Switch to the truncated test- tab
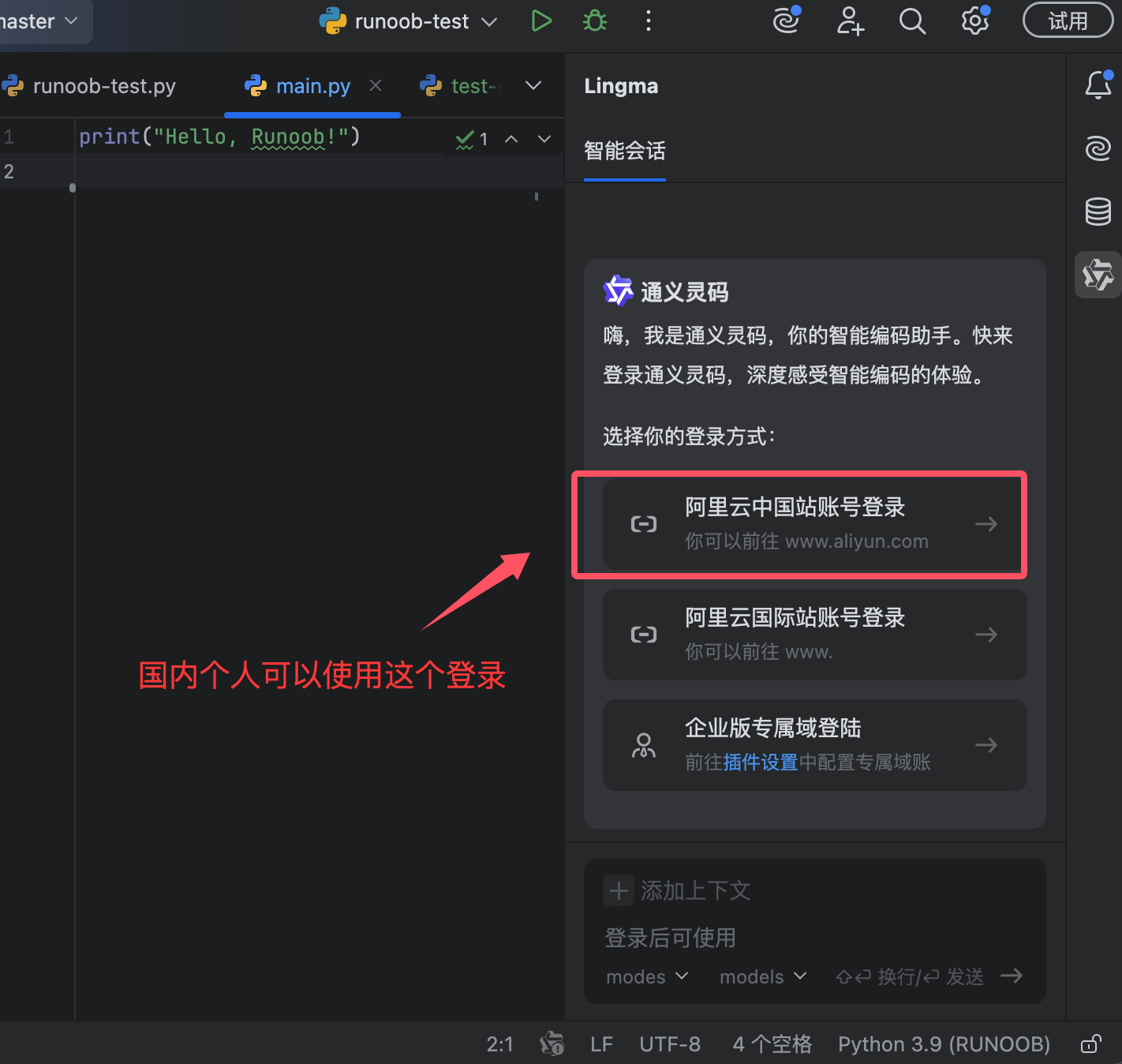This screenshot has width=1122, height=1064. tap(462, 86)
